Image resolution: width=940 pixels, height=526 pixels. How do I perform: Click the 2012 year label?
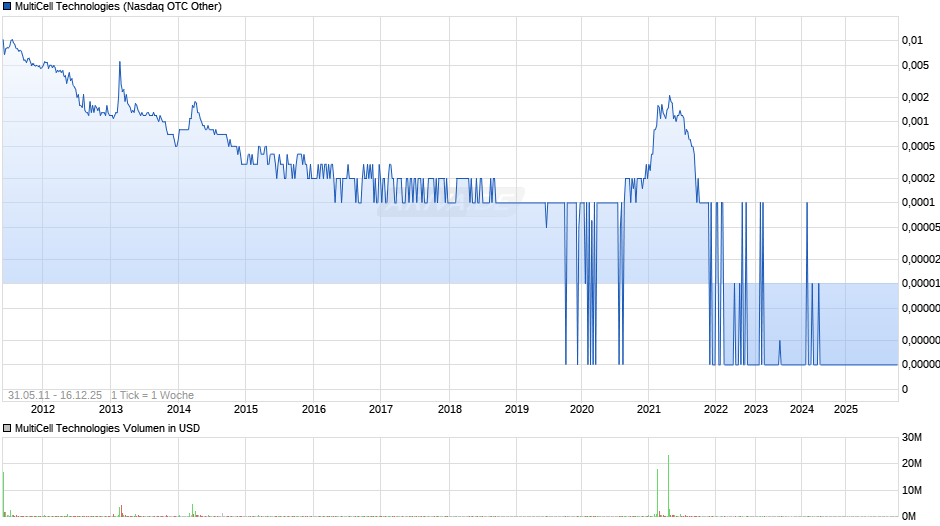[x=43, y=409]
